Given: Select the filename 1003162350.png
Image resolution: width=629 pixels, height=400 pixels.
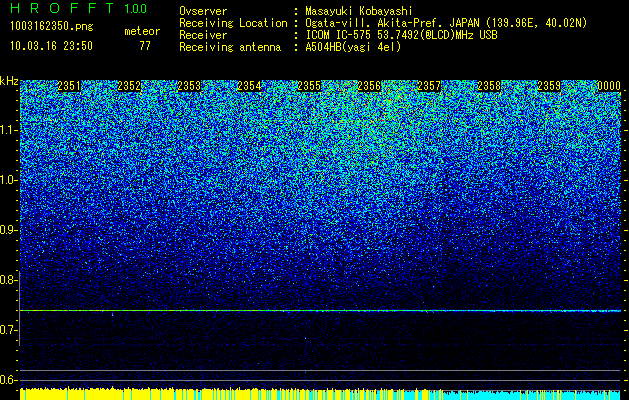Looking at the screenshot, I should click(x=52, y=27).
